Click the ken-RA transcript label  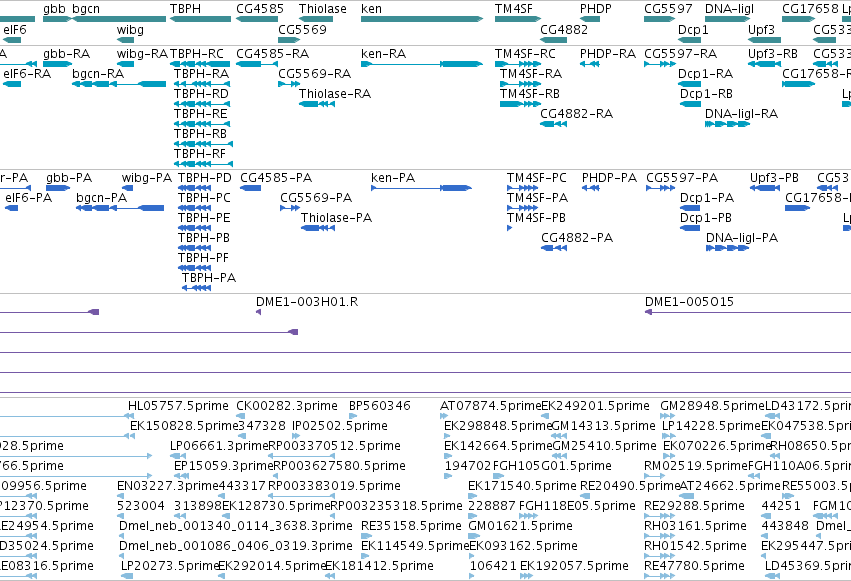383,54
